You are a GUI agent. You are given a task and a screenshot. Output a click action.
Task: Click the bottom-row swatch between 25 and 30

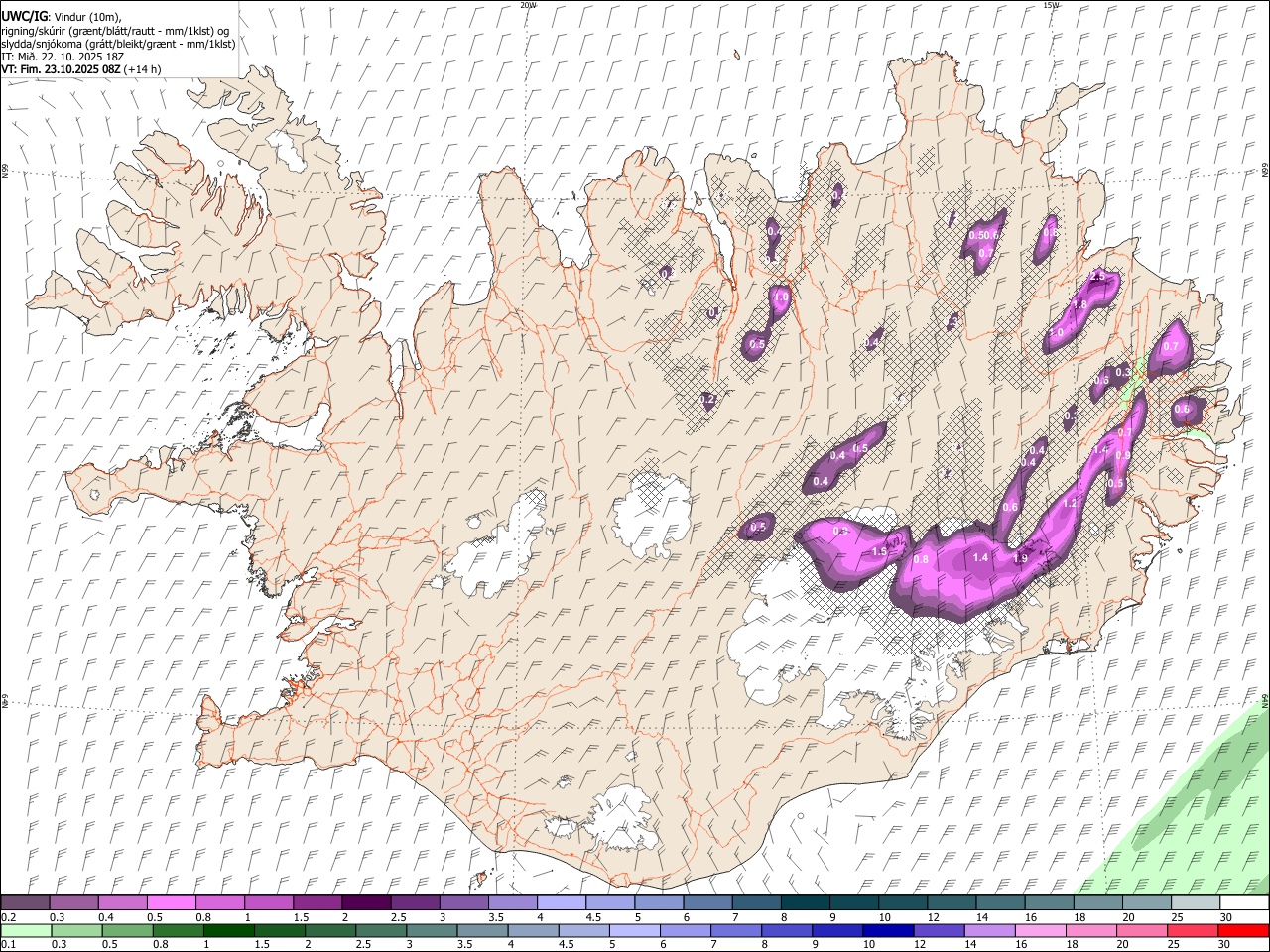point(1192,930)
